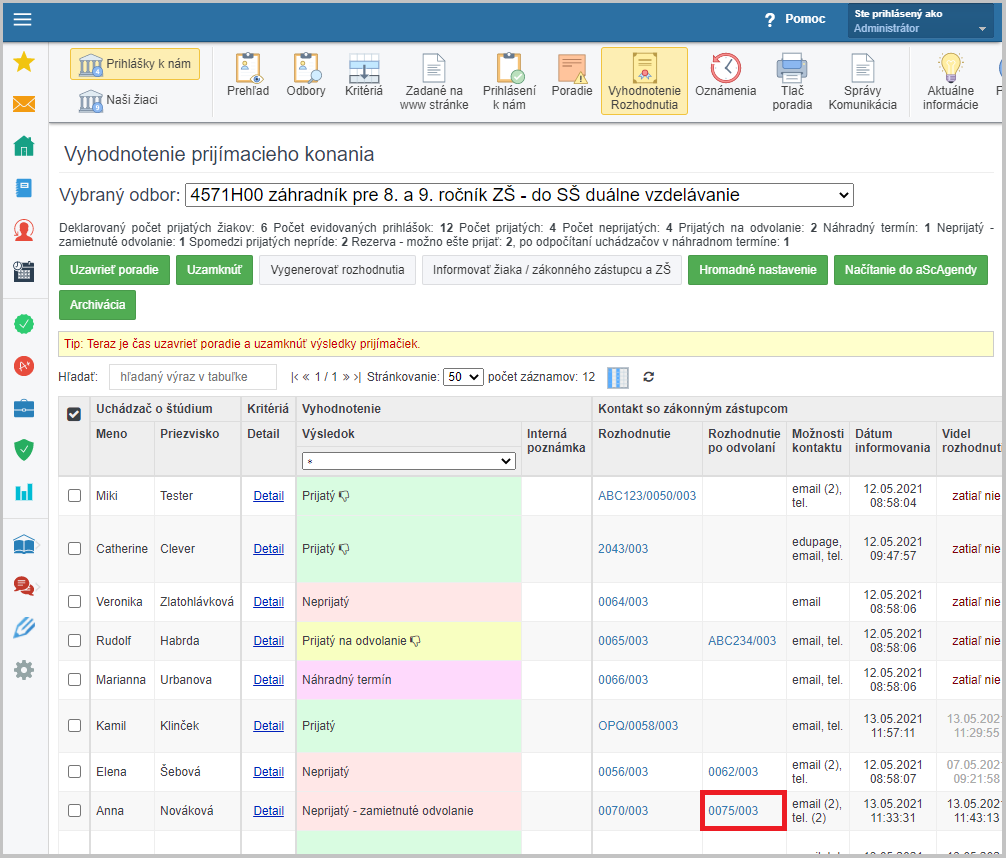
Task: Click the green home icon in sidebar
Action: [24, 146]
